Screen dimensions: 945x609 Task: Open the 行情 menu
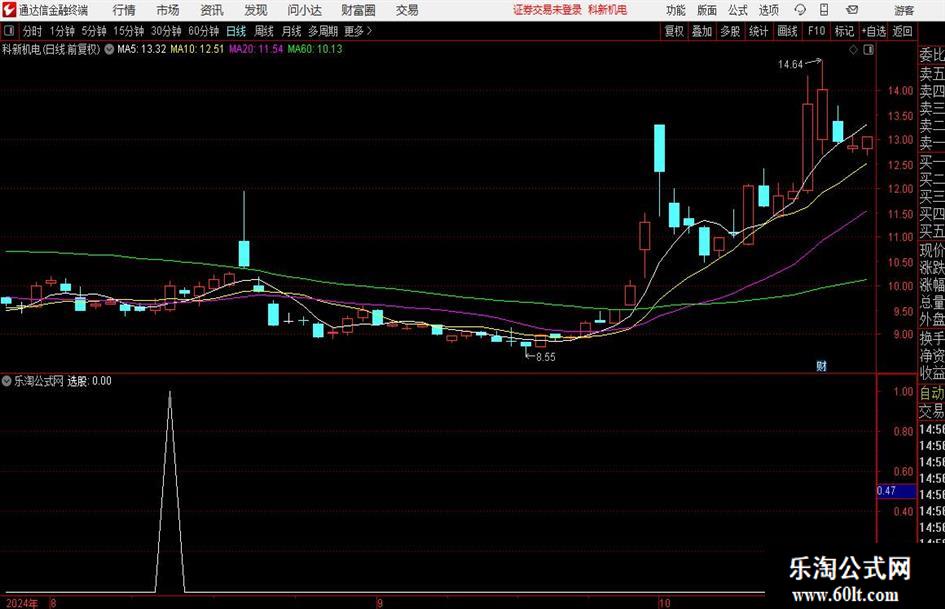click(124, 10)
